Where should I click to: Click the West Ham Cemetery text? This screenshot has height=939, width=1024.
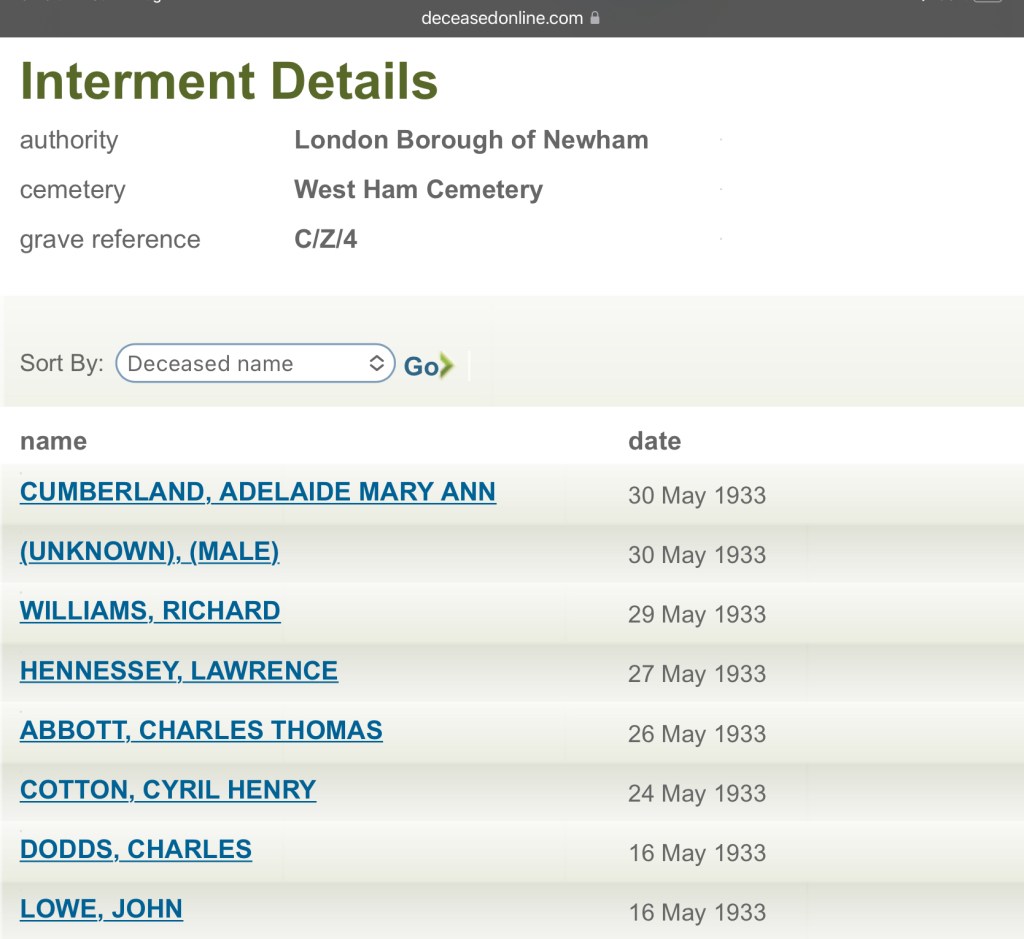pos(418,190)
